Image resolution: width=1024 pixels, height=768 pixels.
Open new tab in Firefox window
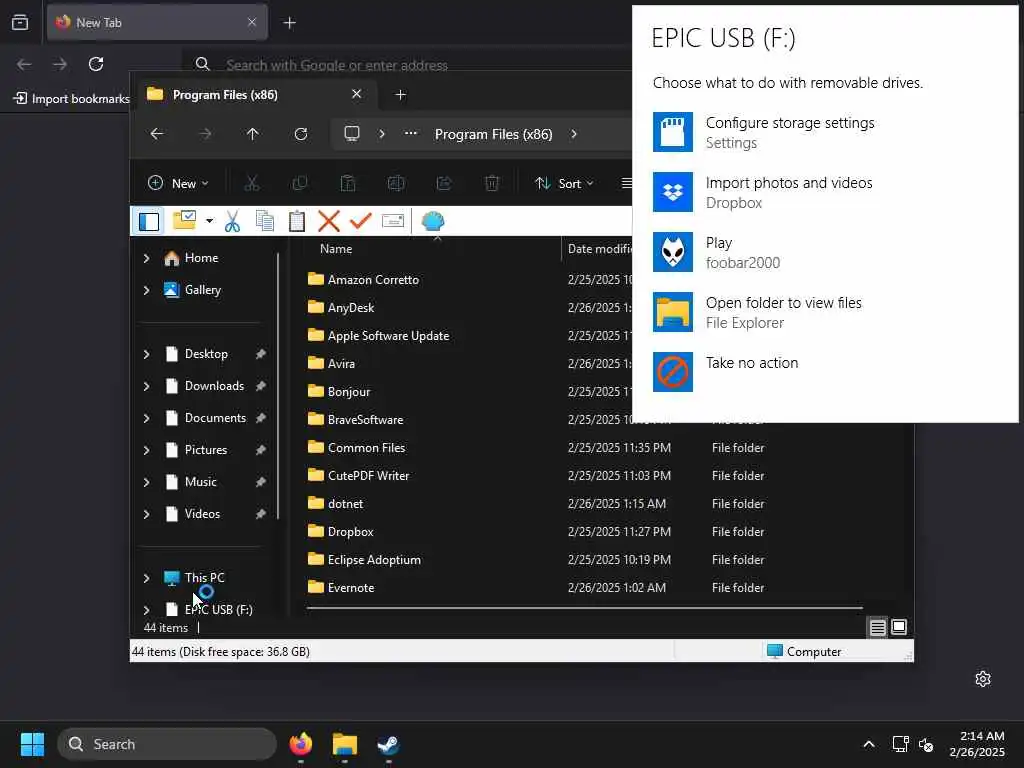pos(289,23)
